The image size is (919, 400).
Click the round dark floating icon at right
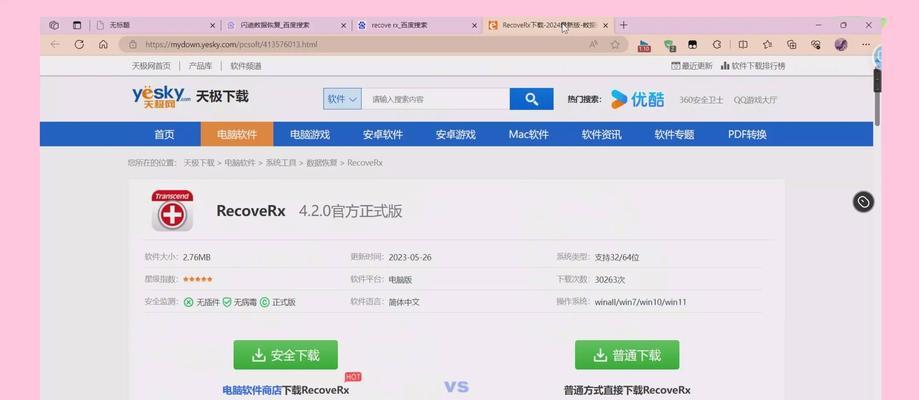coord(863,202)
